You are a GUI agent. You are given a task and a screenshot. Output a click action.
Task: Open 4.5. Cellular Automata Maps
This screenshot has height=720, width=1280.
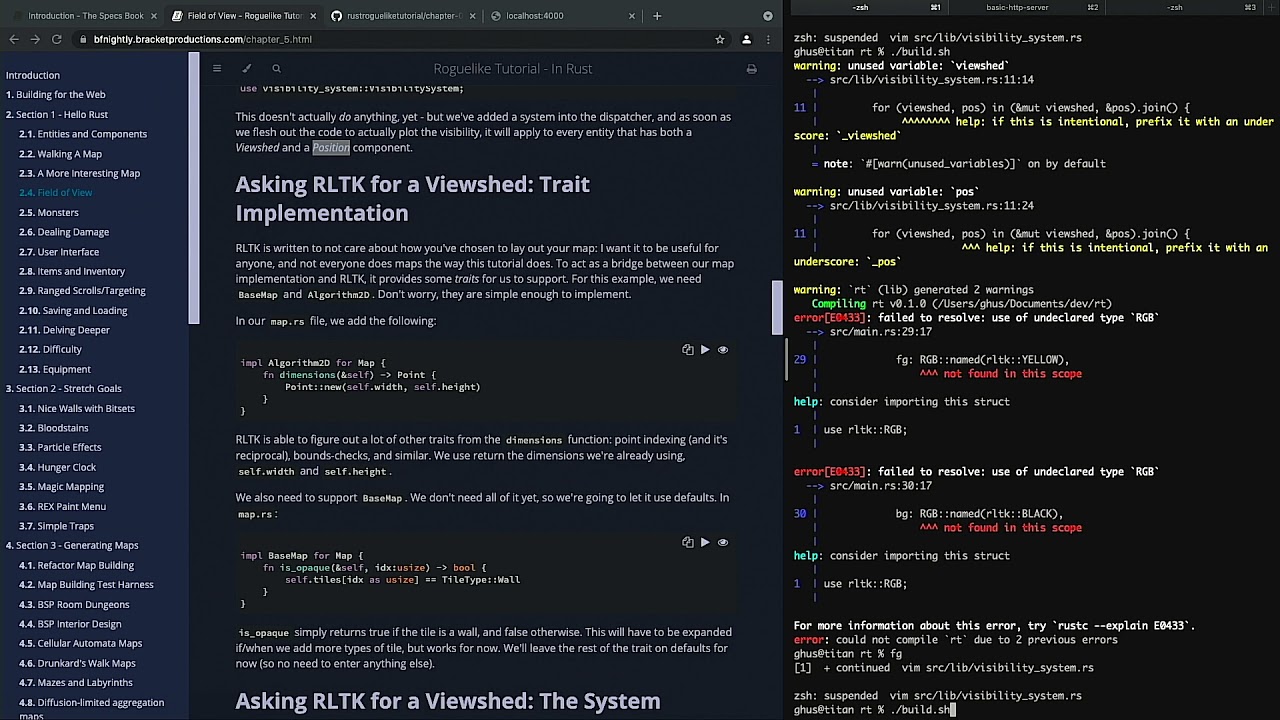point(80,643)
